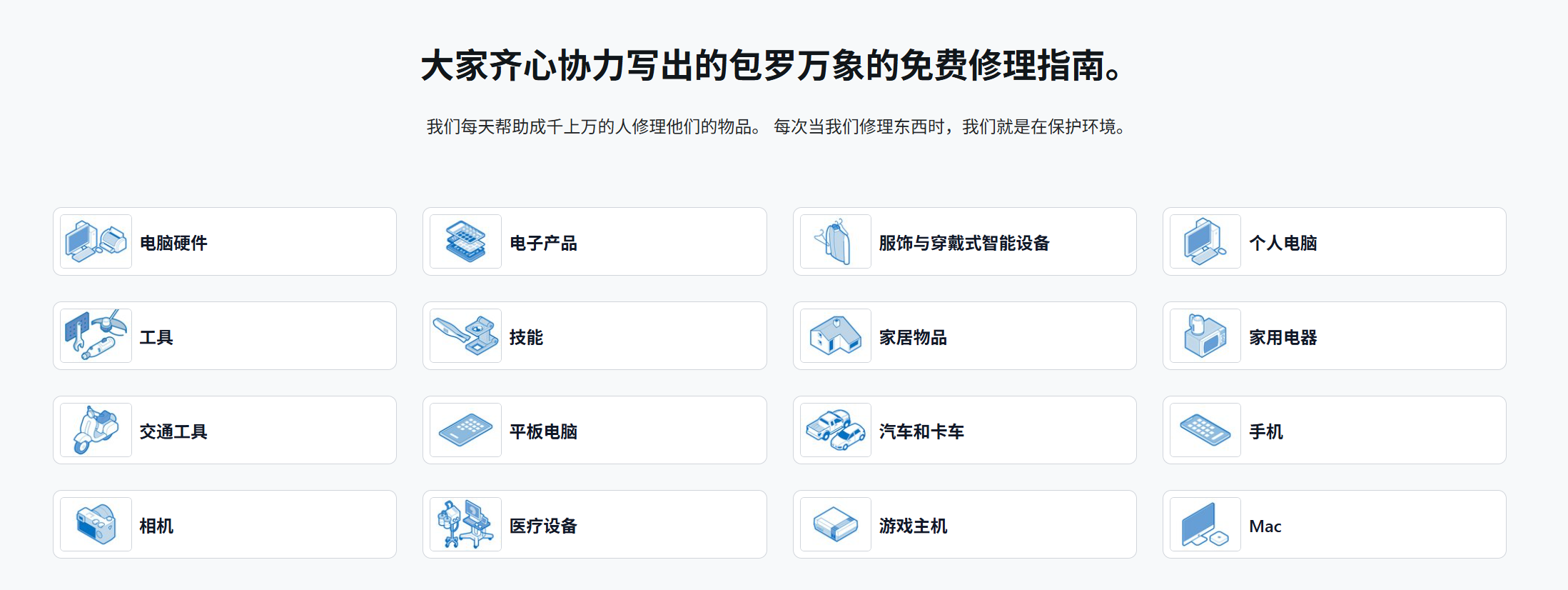Click the 手机 phone icon

pyautogui.click(x=1205, y=430)
